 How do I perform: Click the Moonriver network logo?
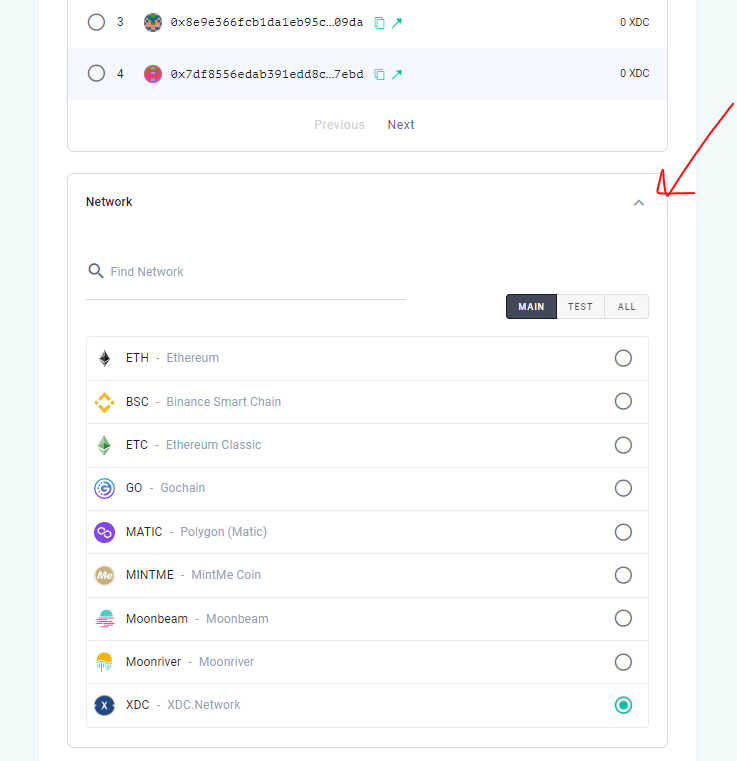pyautogui.click(x=105, y=662)
